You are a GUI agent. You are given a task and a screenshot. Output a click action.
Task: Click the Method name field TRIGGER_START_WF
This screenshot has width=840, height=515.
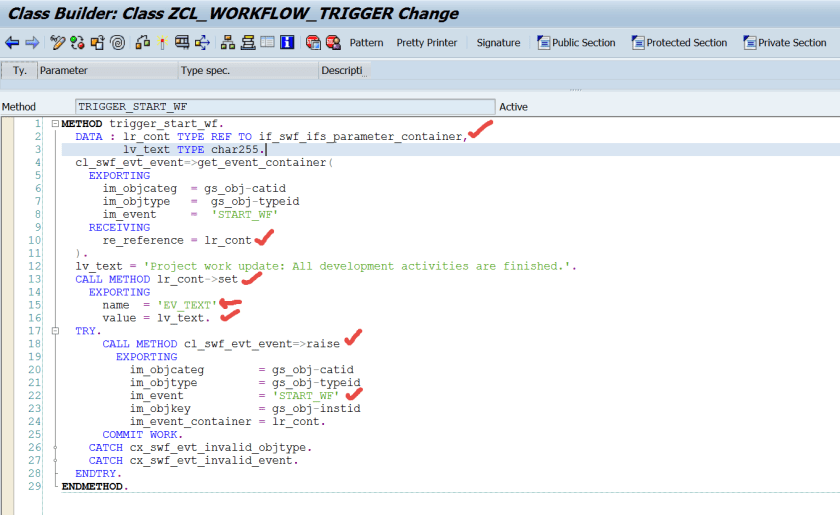[285, 107]
